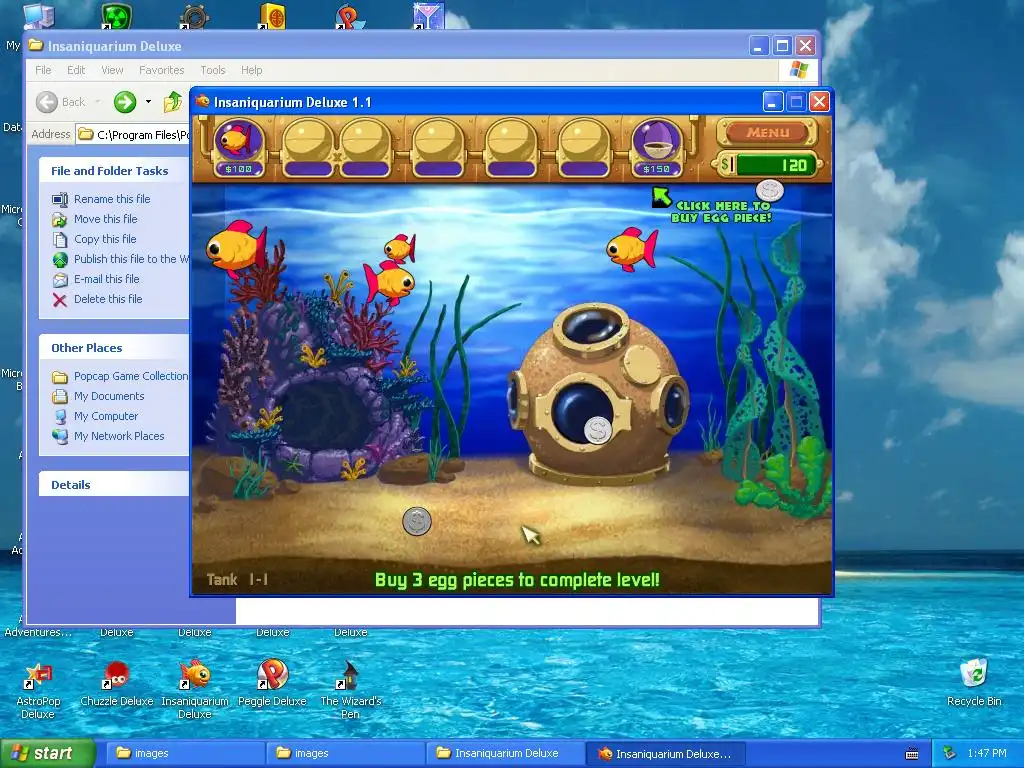Expand the Details panel
1024x768 pixels.
point(114,485)
